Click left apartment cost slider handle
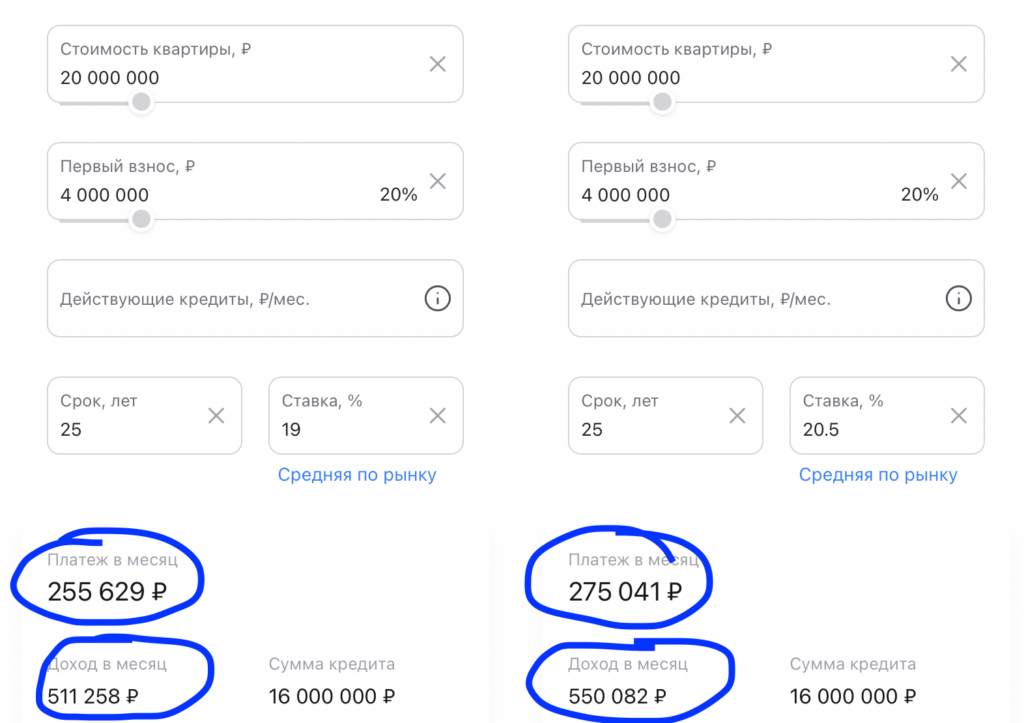 [142, 102]
